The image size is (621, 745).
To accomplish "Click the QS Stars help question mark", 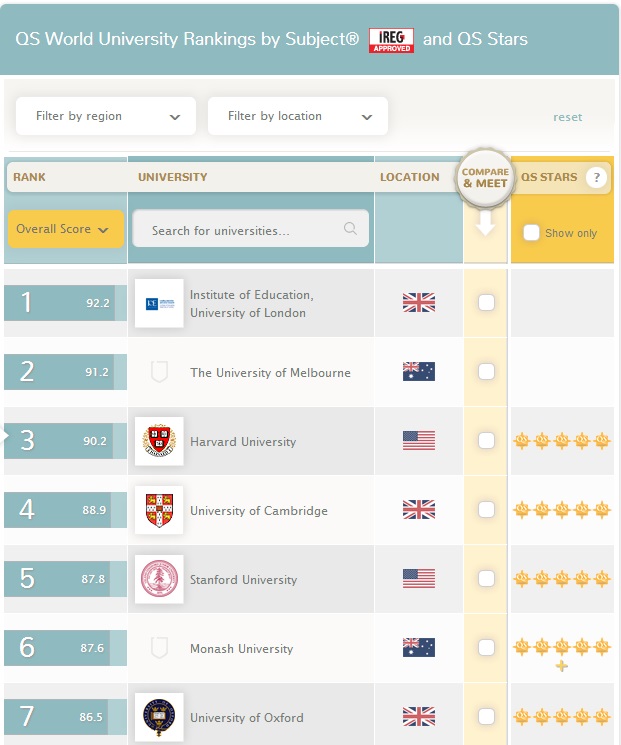I will tap(597, 178).
